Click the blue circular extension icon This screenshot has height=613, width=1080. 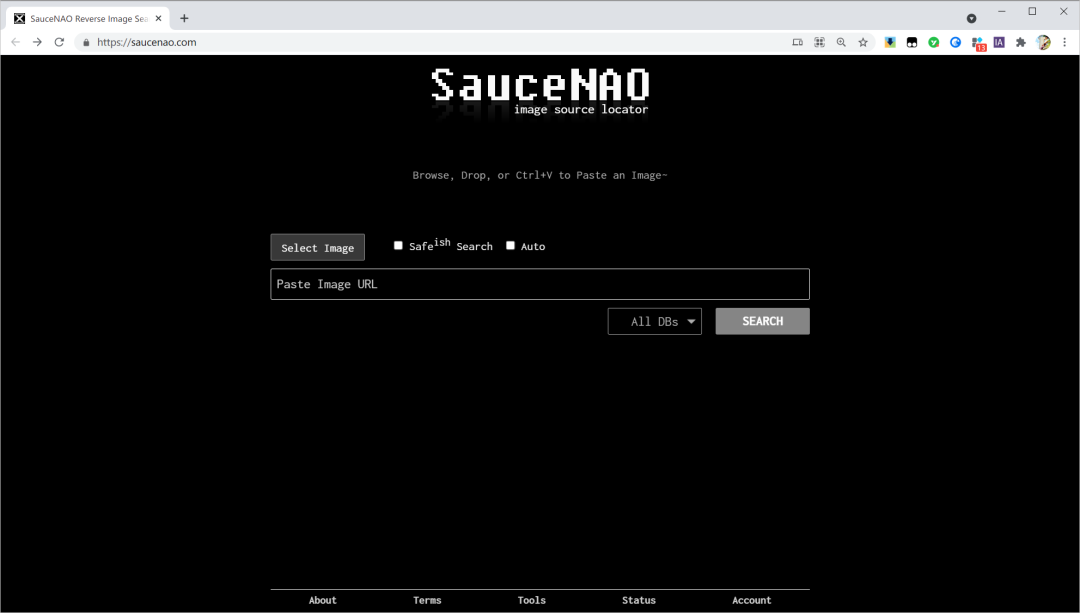pyautogui.click(x=955, y=42)
